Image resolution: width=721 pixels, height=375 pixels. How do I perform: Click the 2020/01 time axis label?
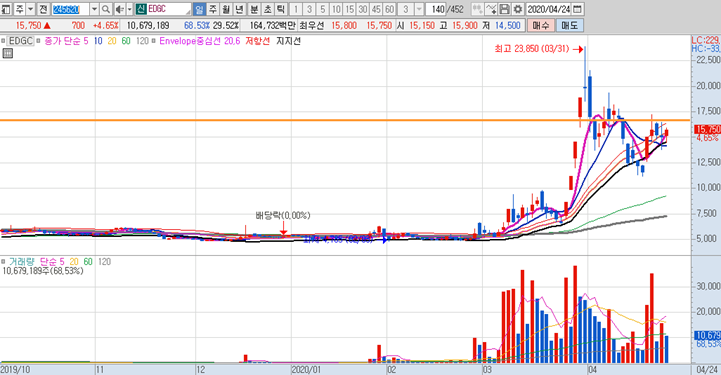pos(307,369)
